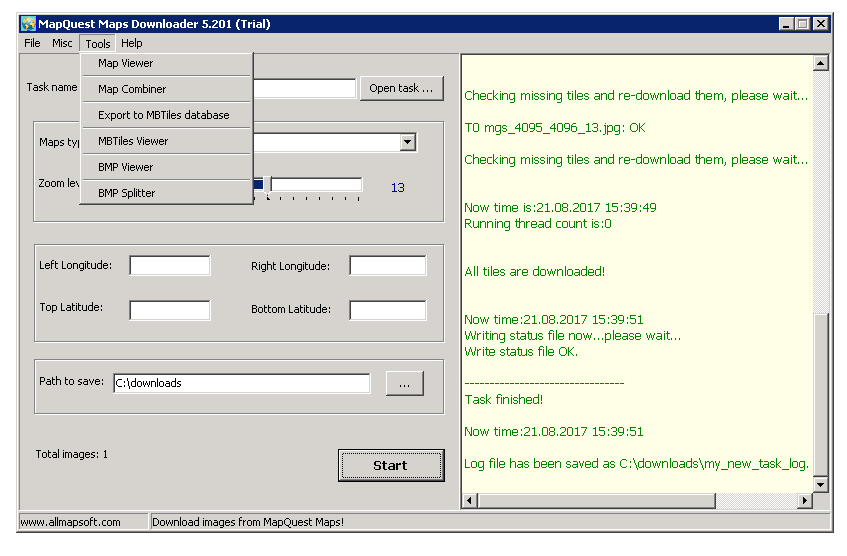Viewport: 847px width, 556px height.
Task: Click in the Task name field
Action: [x=305, y=88]
